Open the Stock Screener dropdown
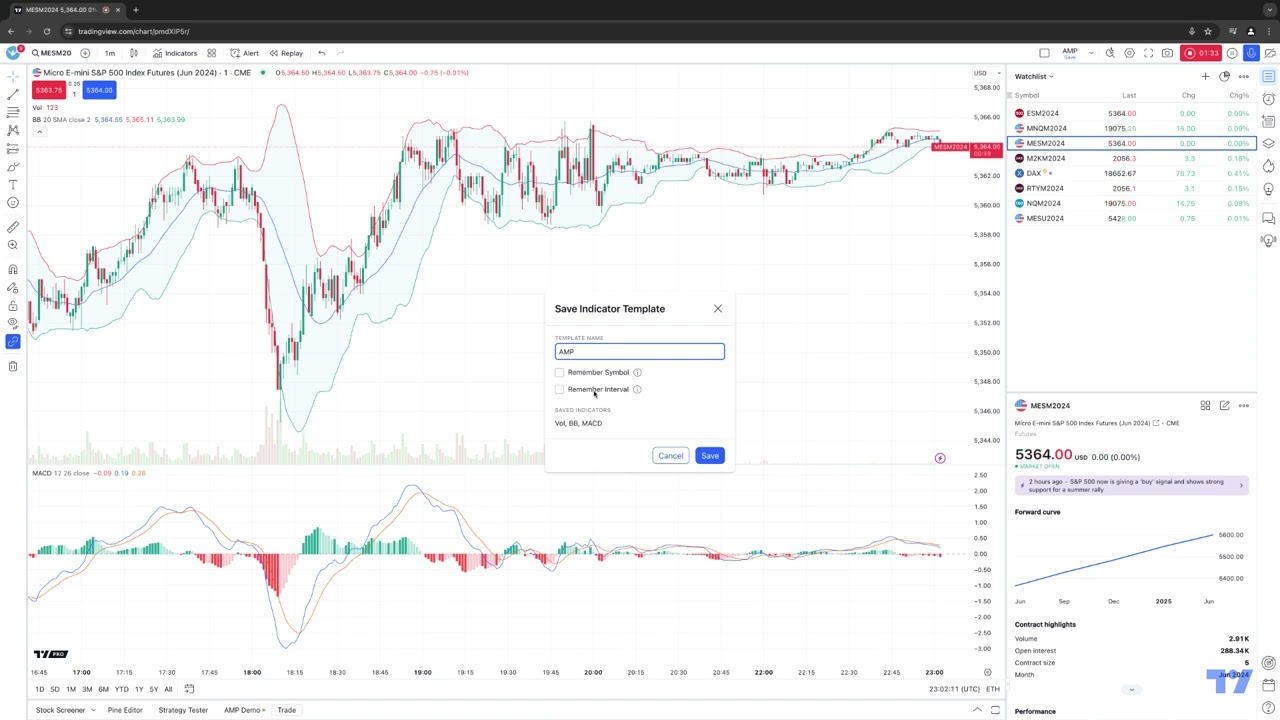This screenshot has width=1280, height=720. click(65, 710)
